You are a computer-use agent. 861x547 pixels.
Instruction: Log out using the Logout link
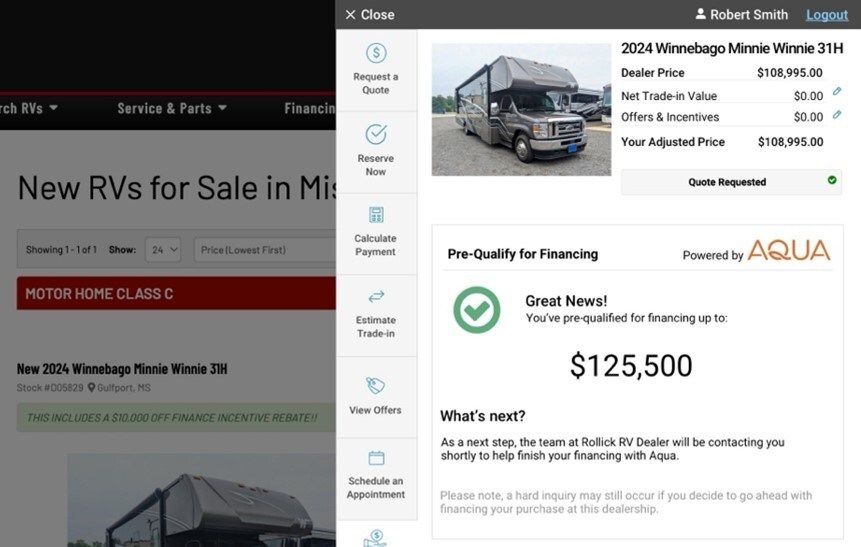point(826,15)
